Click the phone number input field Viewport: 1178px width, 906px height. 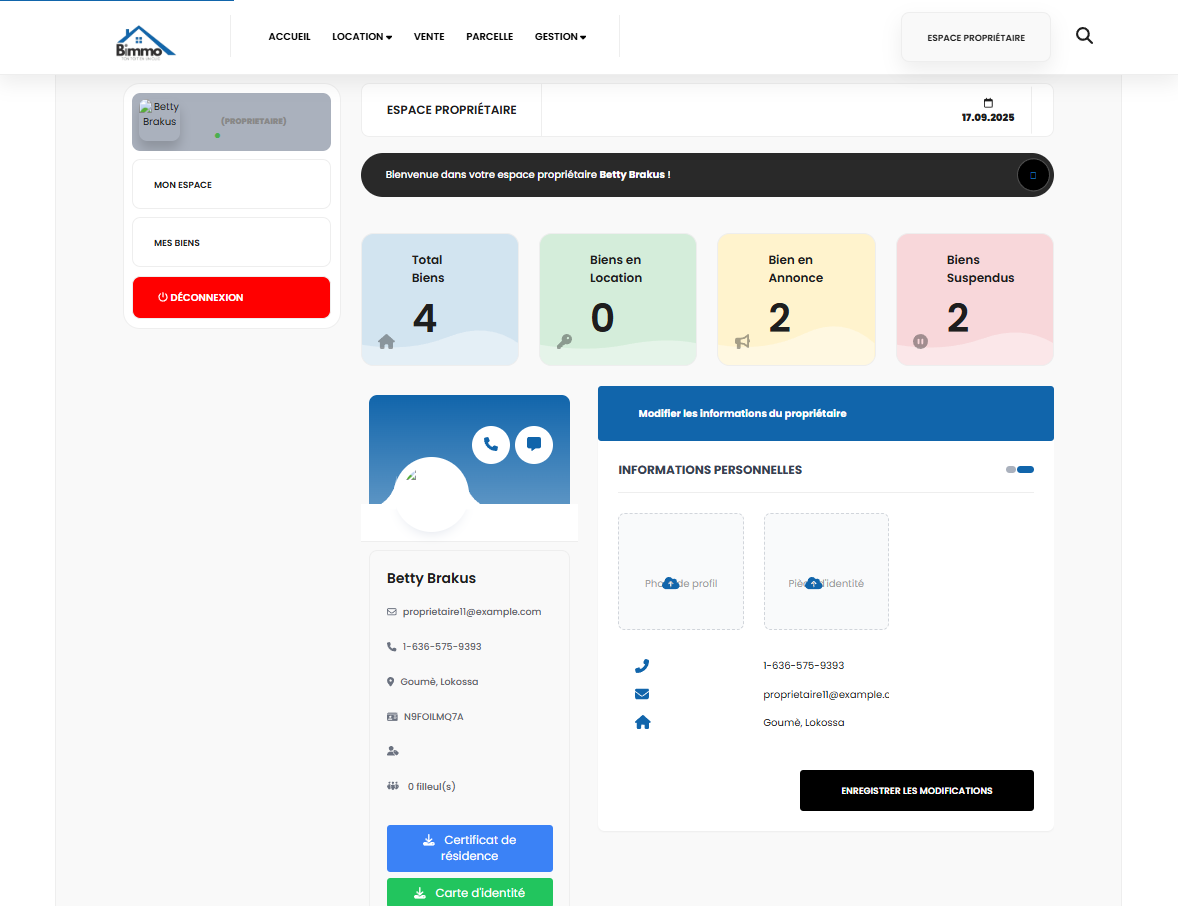(825, 666)
